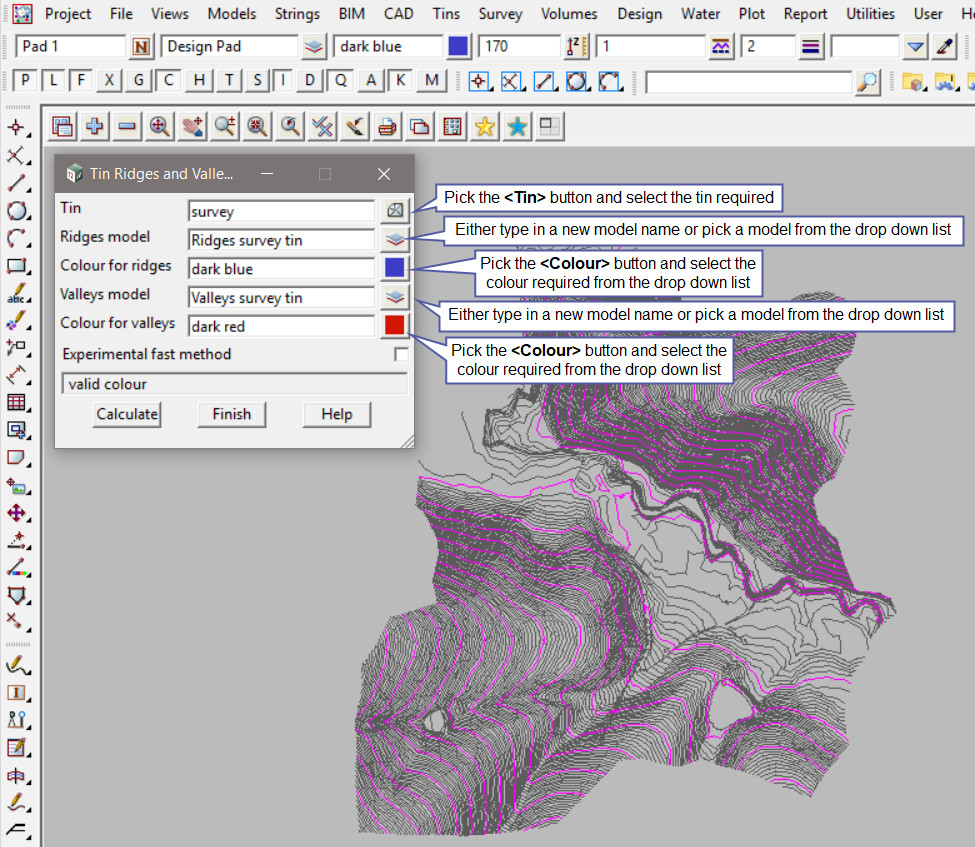Open the Design Pad model dropdown
Image resolution: width=975 pixels, height=847 pixels.
314,47
